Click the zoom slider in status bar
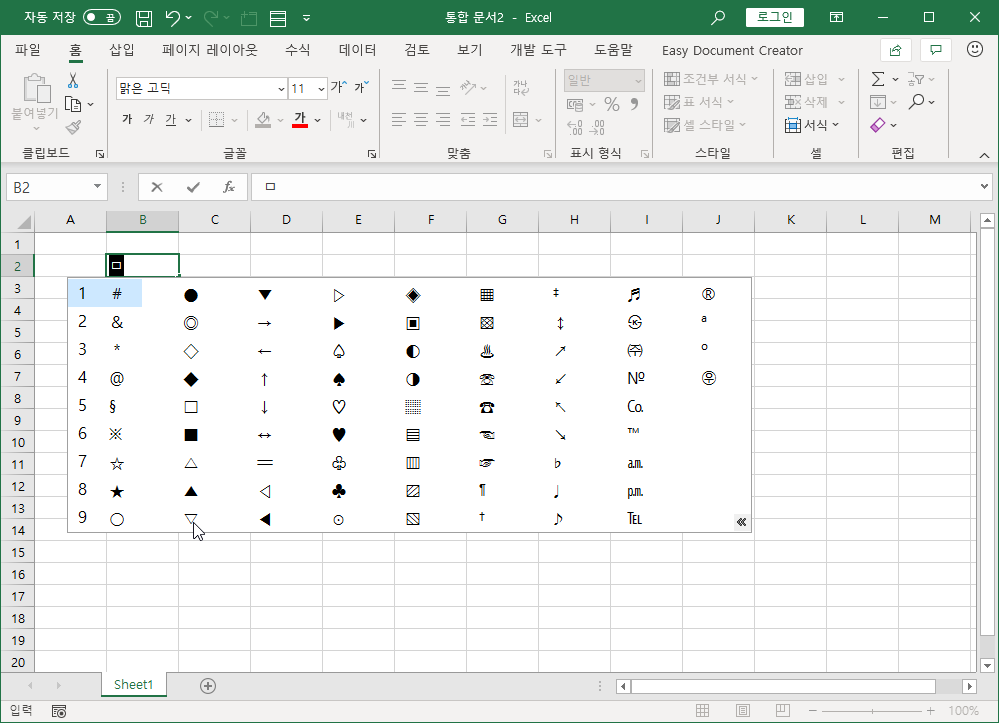Image resolution: width=999 pixels, height=723 pixels. pyautogui.click(x=872, y=710)
